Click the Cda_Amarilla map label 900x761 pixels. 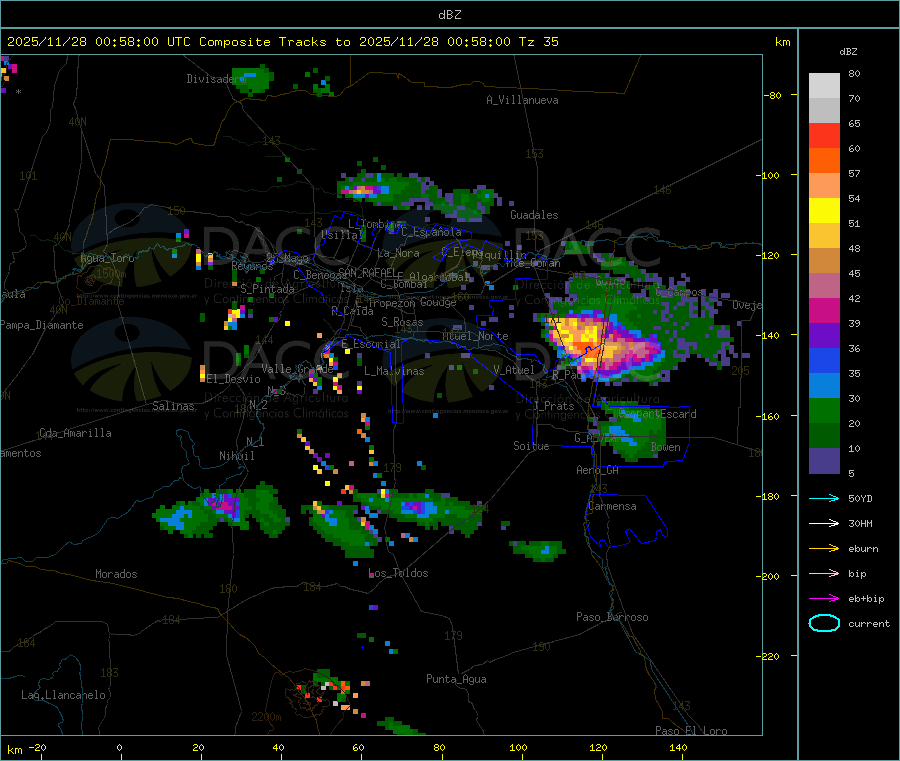(75, 433)
